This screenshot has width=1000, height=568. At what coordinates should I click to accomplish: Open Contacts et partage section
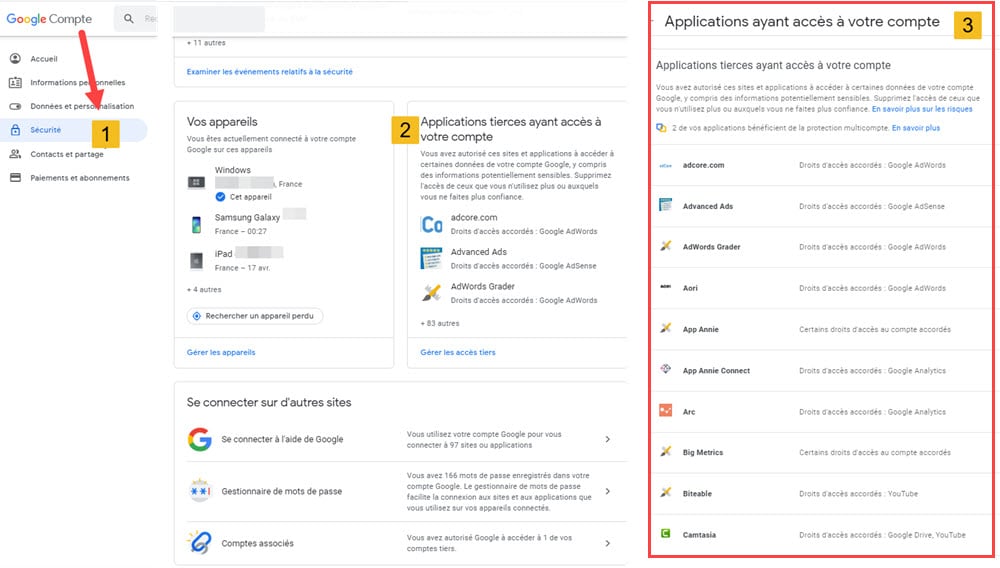tap(66, 154)
